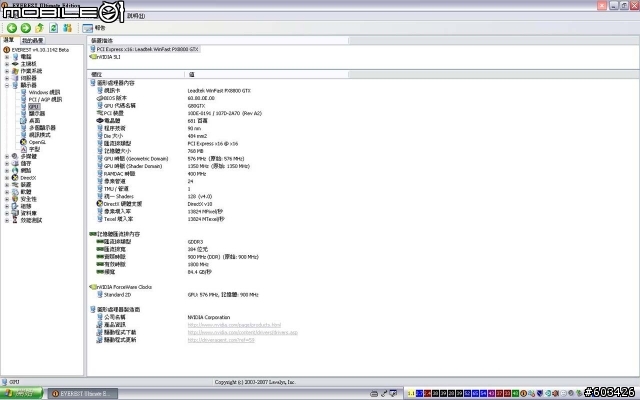Click the GDDR3 value cell
The image size is (640, 400).
pos(195,242)
